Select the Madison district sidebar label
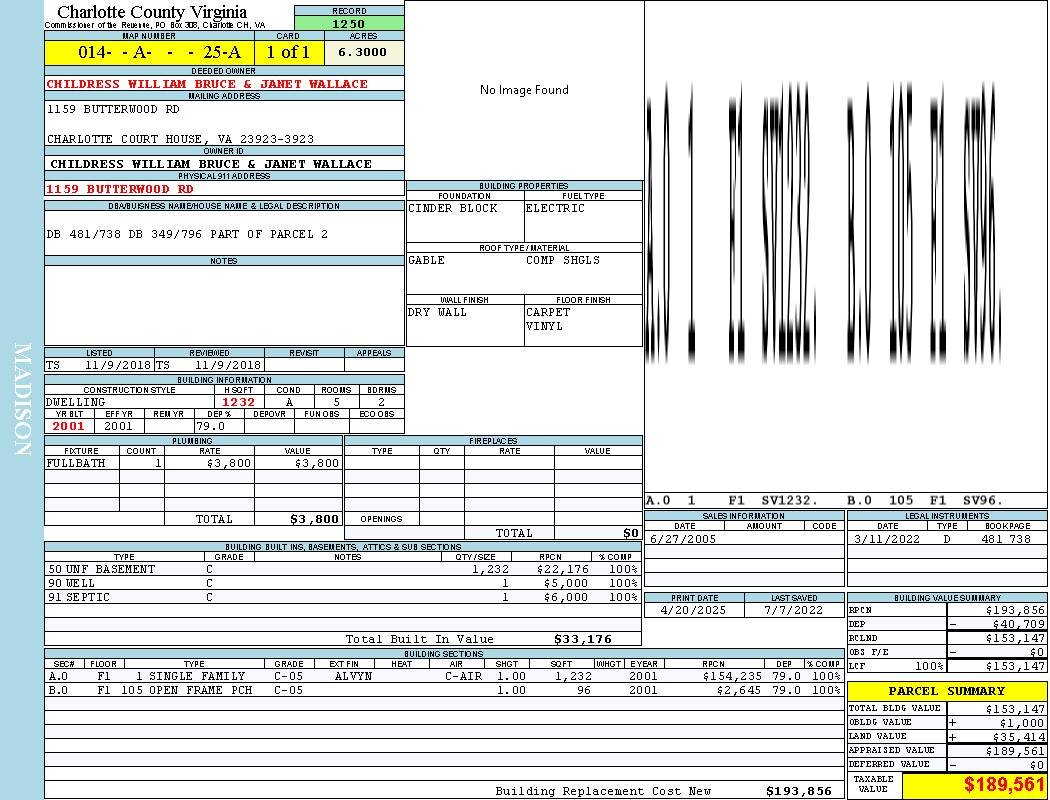The width and height of the screenshot is (1050, 800). pos(22,400)
